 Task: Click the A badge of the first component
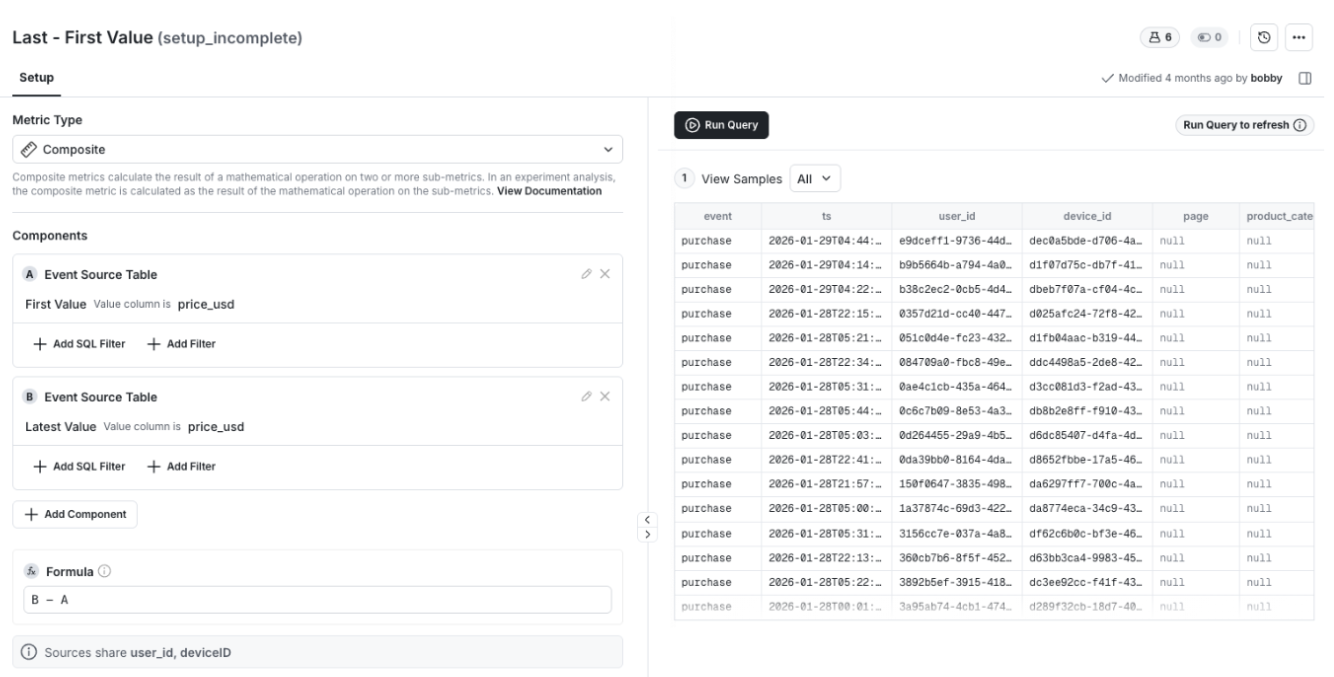30,274
